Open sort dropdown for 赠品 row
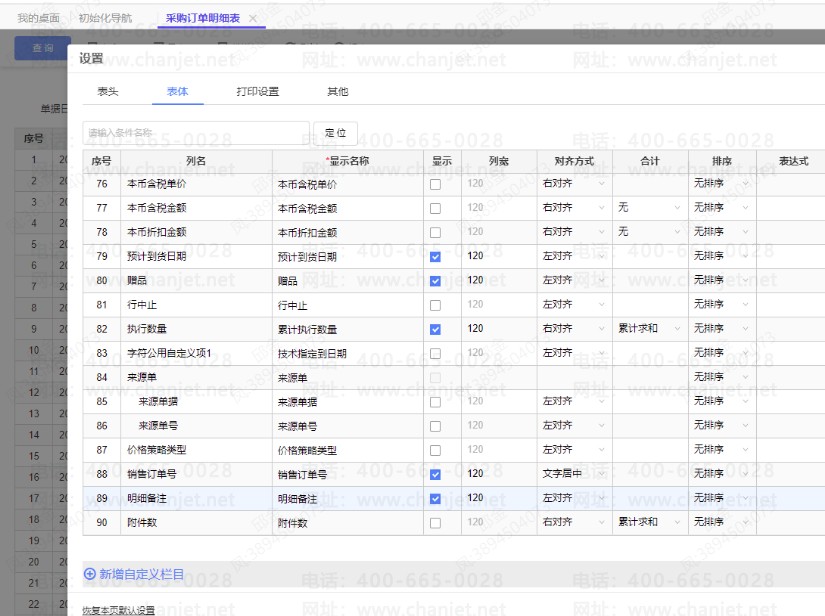 click(721, 281)
